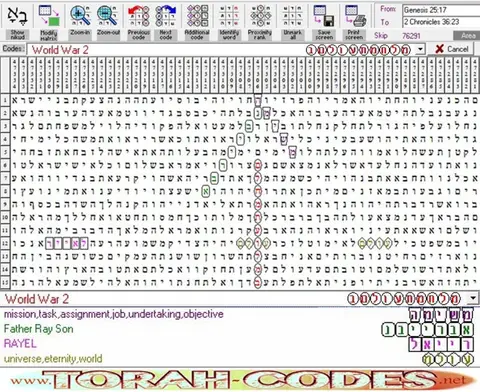Viewport: 480px width, 392px height.
Task: Select the Identify word tool
Action: click(x=229, y=15)
